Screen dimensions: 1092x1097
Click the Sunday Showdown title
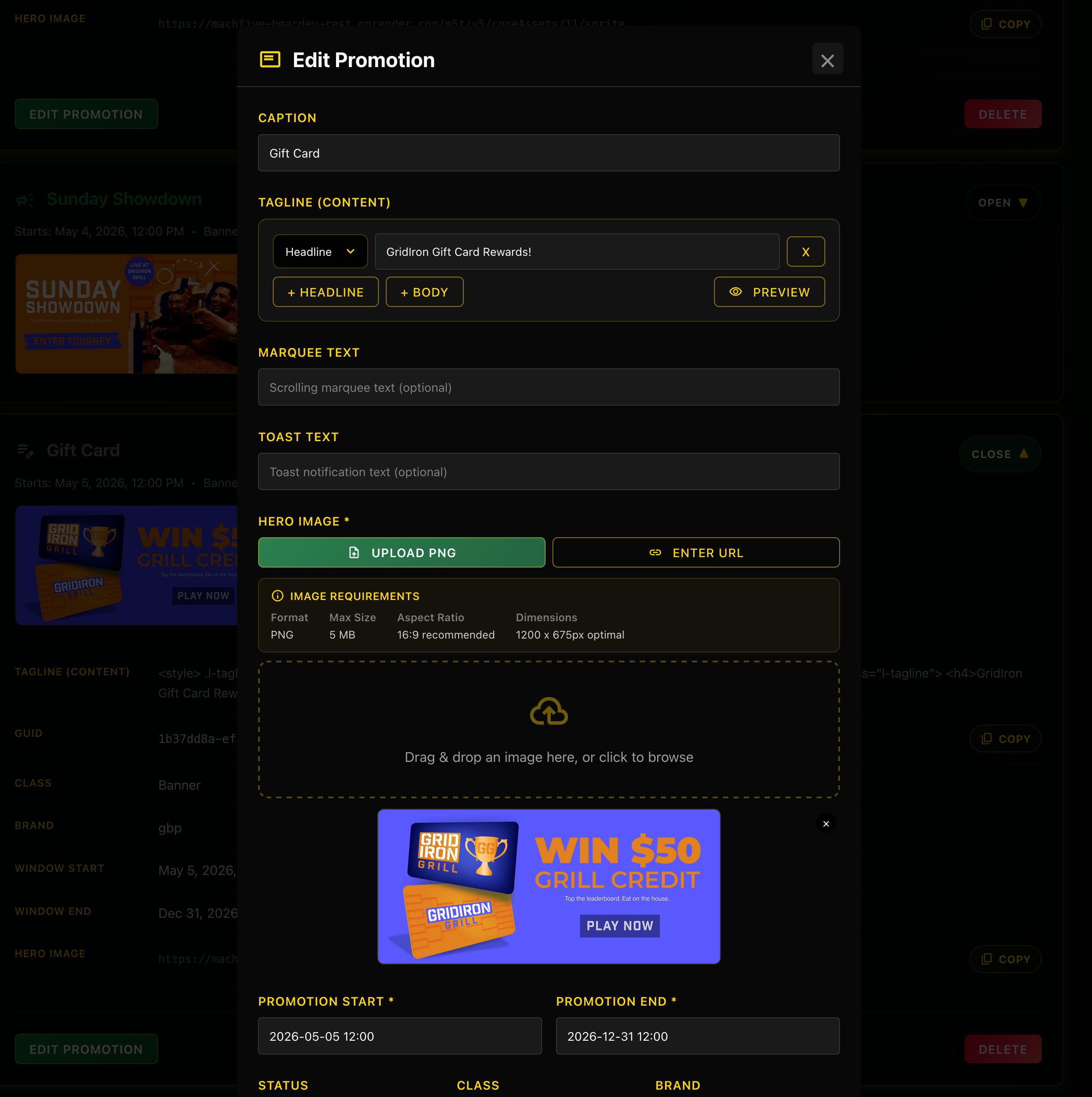[x=124, y=199]
